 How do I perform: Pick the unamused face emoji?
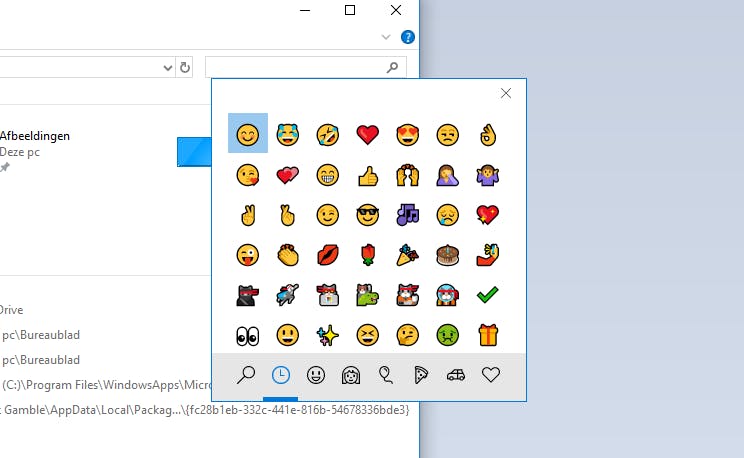pos(447,135)
